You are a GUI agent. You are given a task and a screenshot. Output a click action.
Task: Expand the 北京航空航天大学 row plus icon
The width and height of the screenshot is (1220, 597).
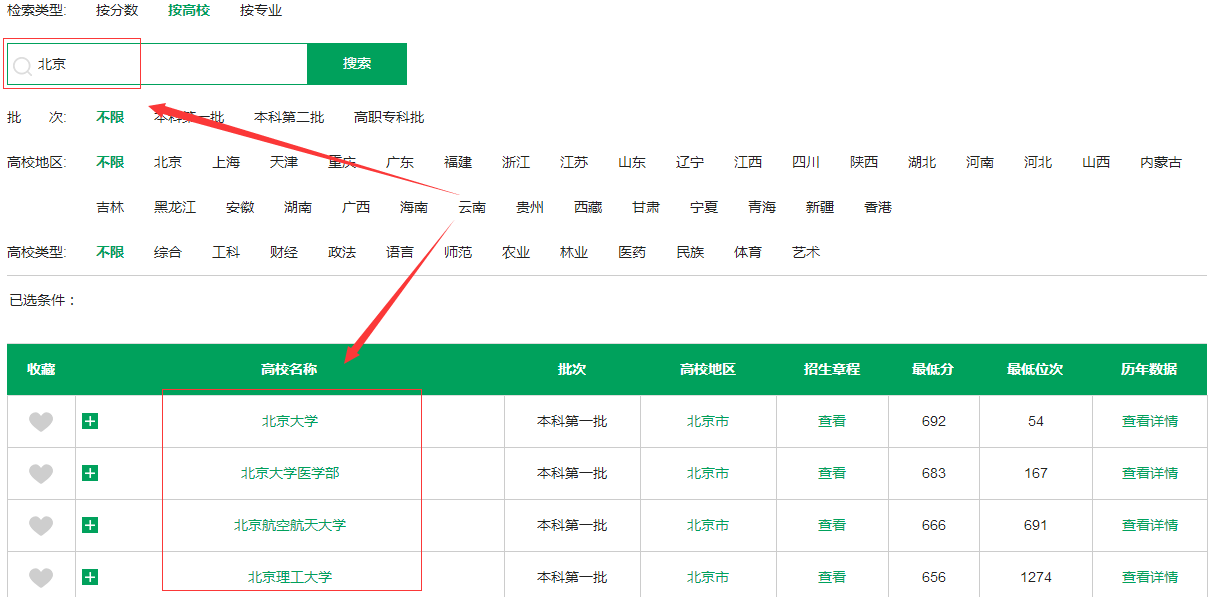pyautogui.click(x=90, y=525)
